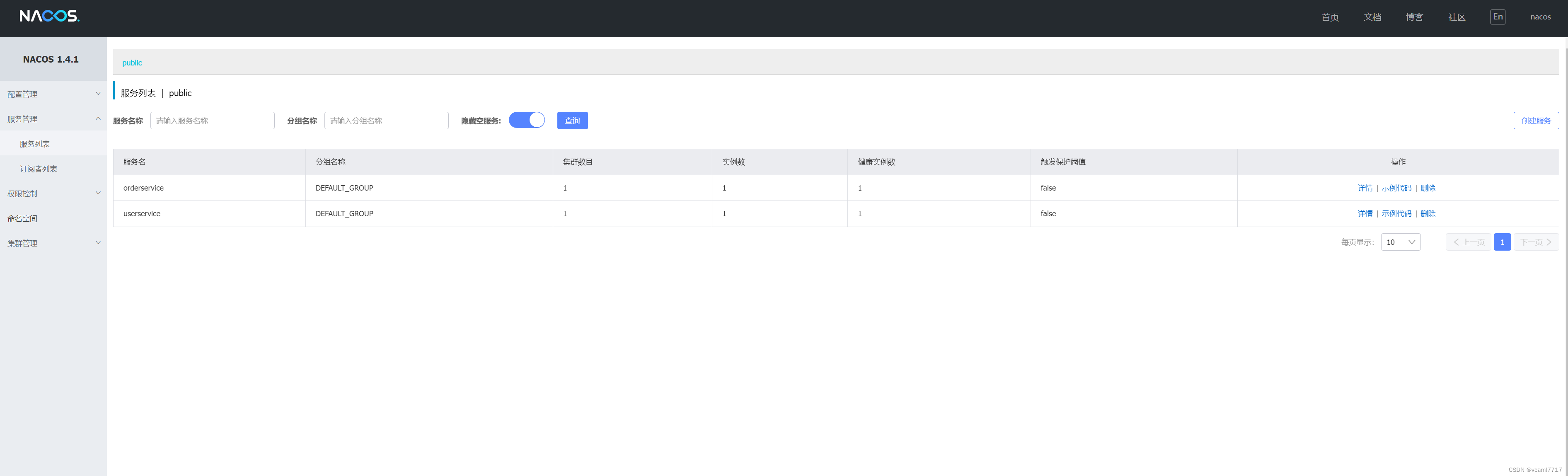This screenshot has width=1568, height=476.
Task: Collapse the 服务管理 menu
Action: (x=53, y=119)
